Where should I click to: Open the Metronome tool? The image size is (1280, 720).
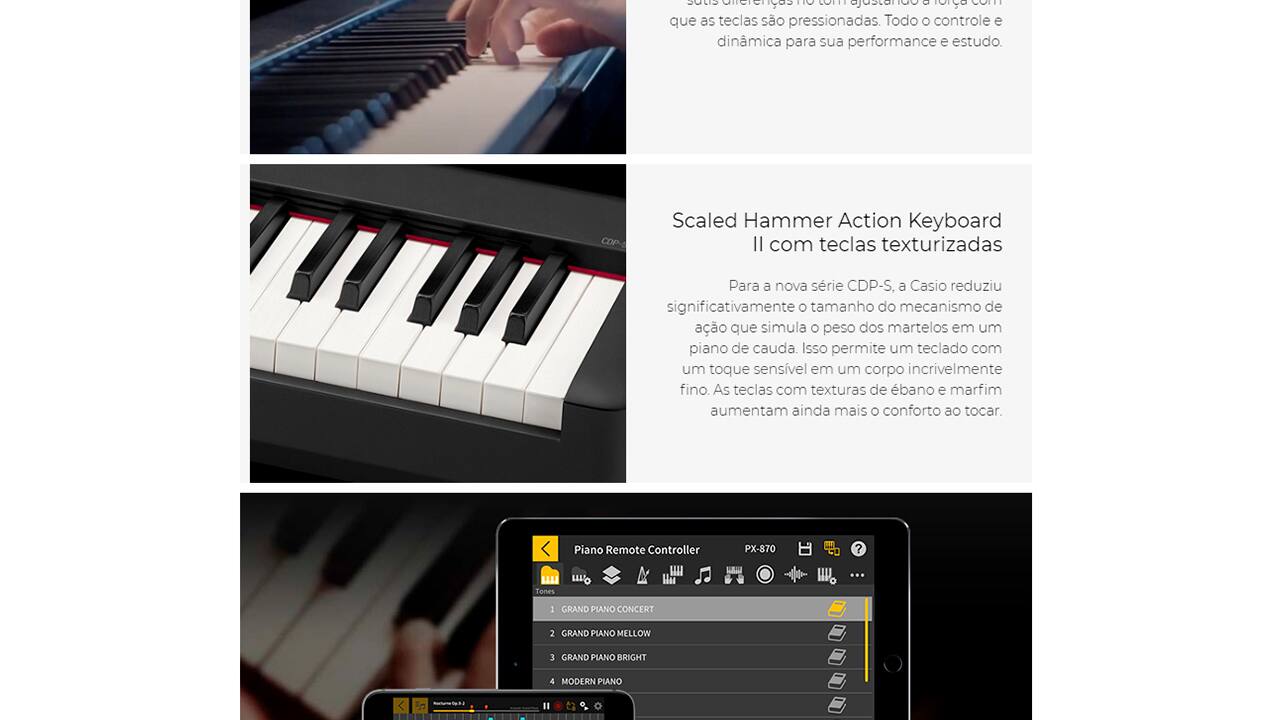[x=644, y=574]
